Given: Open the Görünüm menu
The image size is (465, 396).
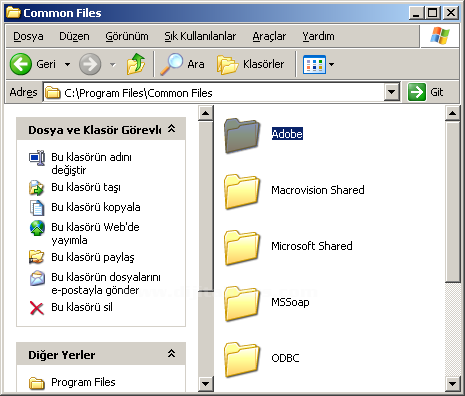Looking at the screenshot, I should tap(127, 36).
